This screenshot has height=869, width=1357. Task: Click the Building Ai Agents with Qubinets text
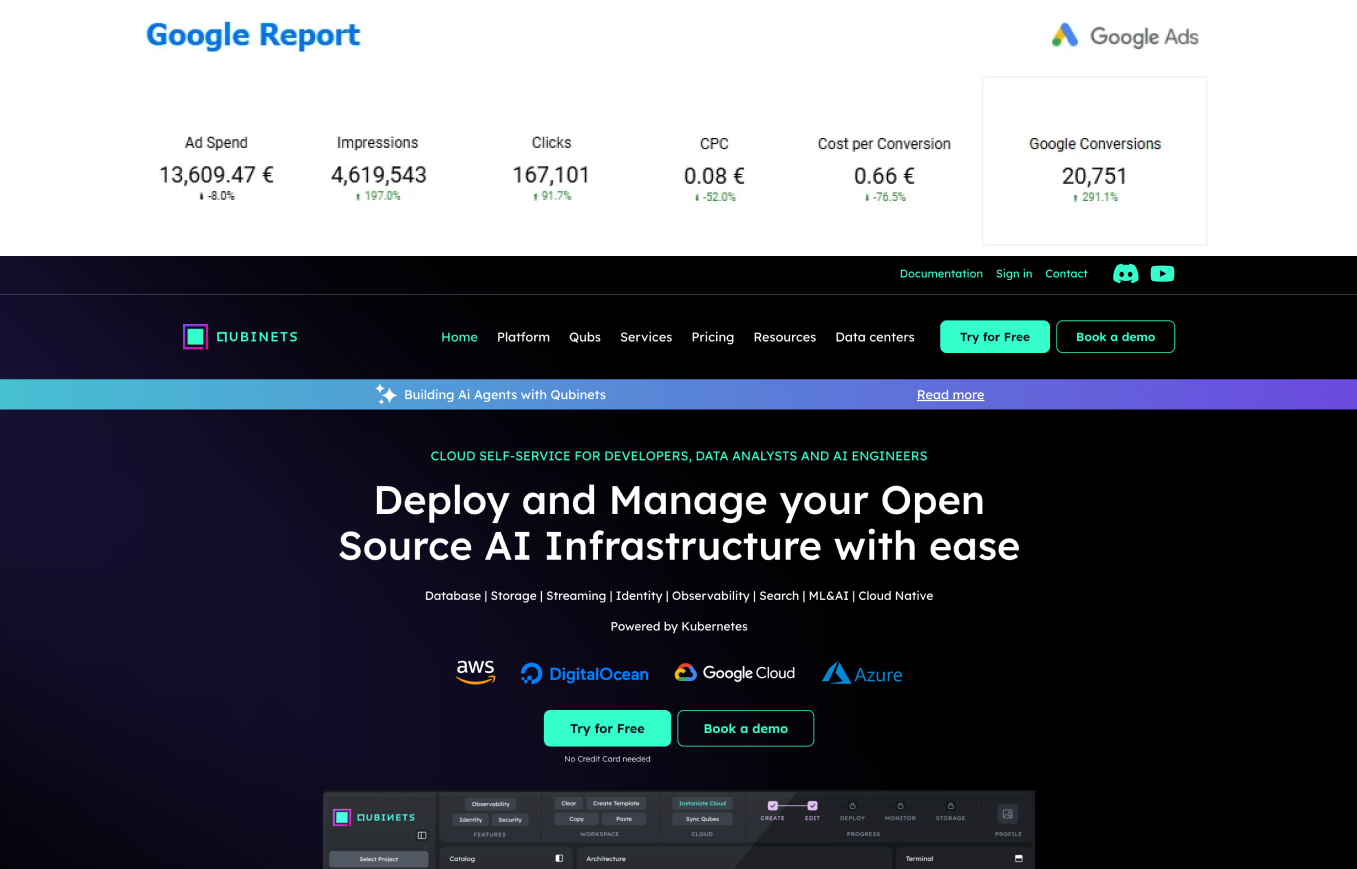coord(505,395)
